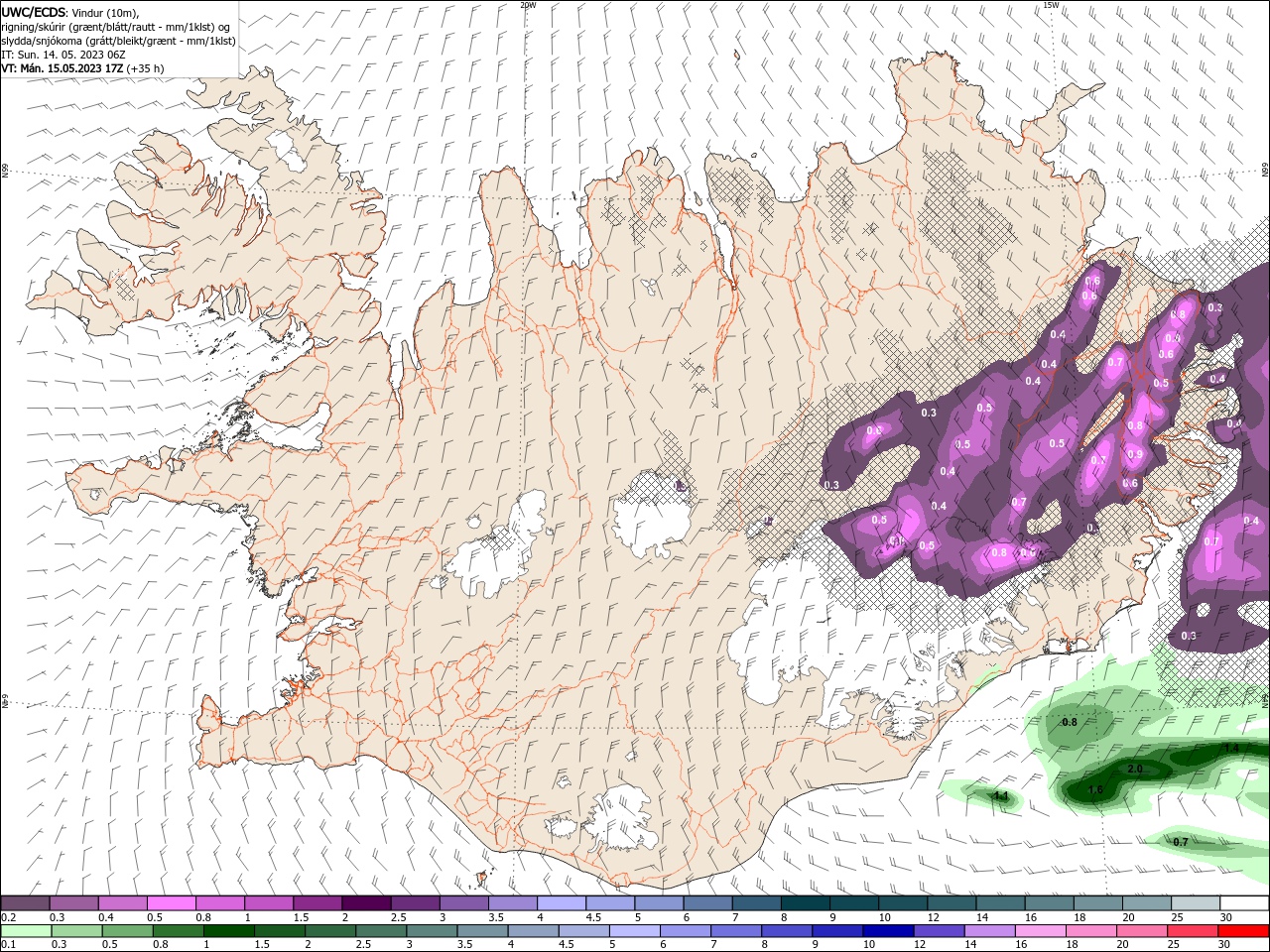Click the green '1.1' rain value offshore
This screenshot has width=1270, height=952.
[1001, 796]
